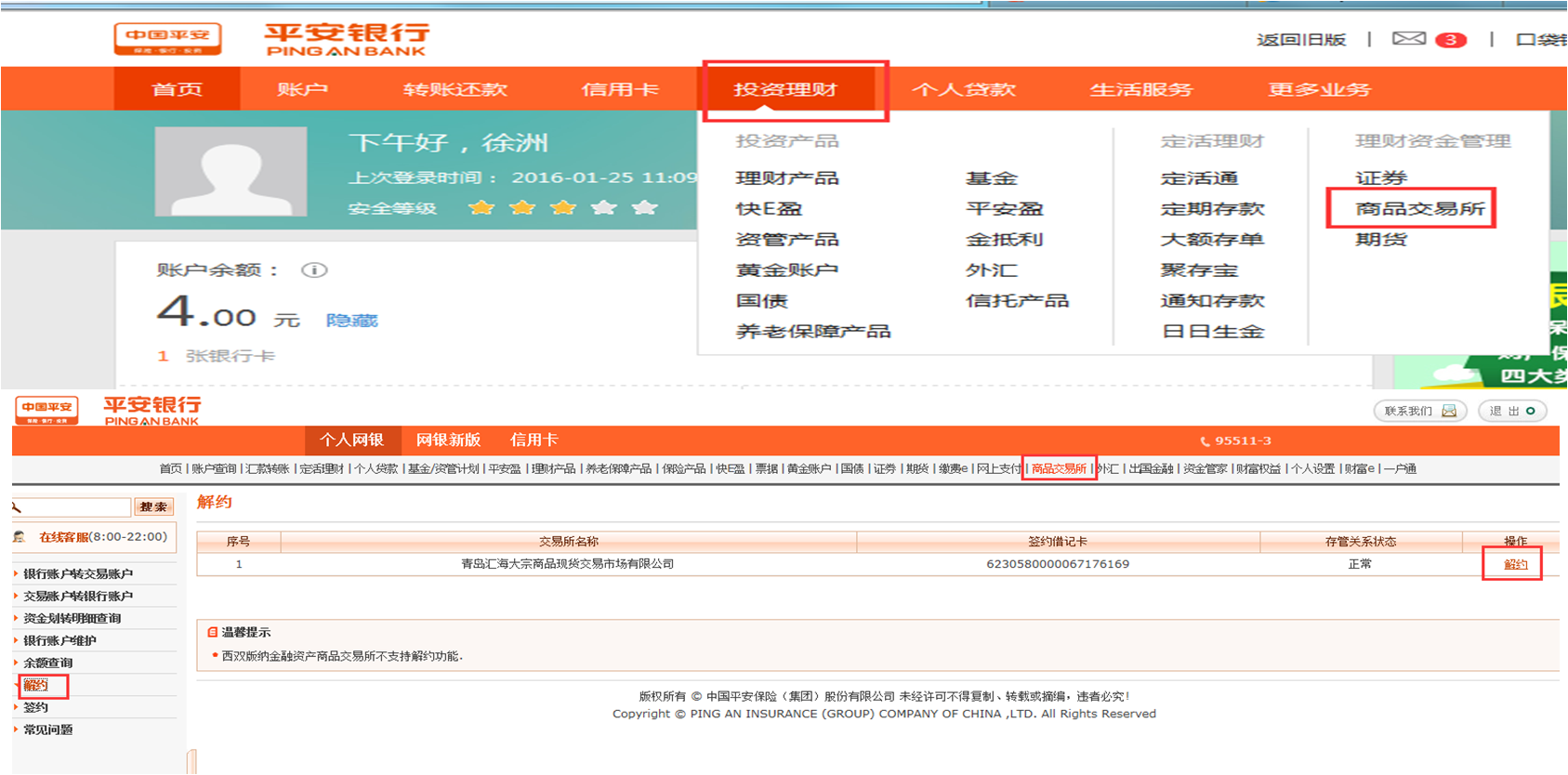
Task: Open 汇款转账 in the small link bar
Action: pos(268,468)
